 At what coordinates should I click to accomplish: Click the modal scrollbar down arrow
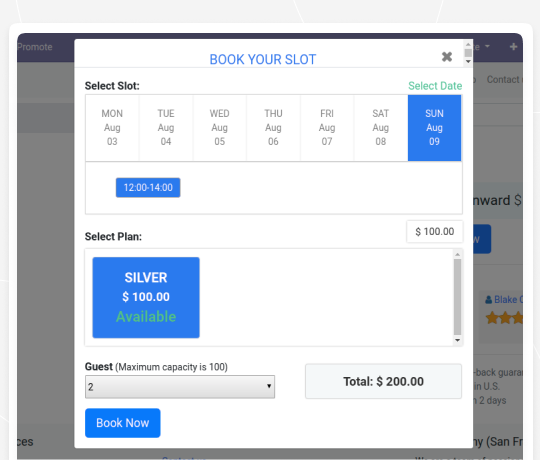468,61
